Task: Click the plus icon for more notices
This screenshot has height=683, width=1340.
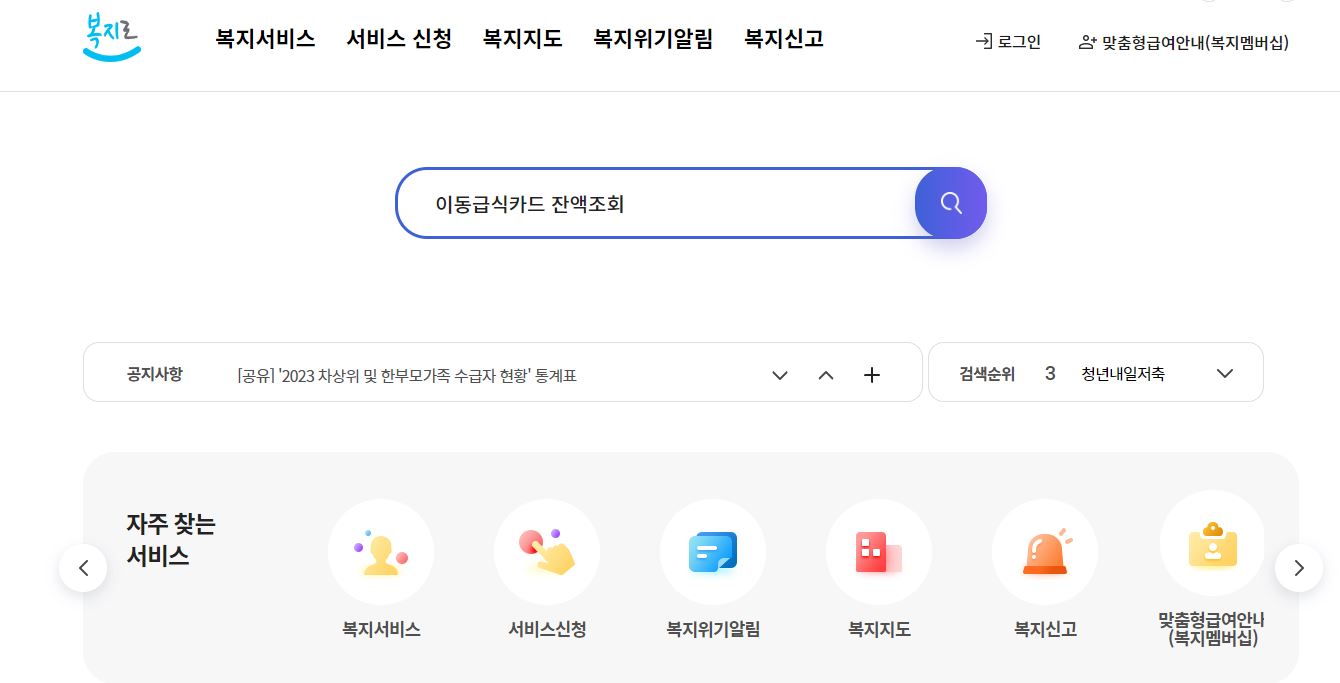Action: tap(872, 375)
